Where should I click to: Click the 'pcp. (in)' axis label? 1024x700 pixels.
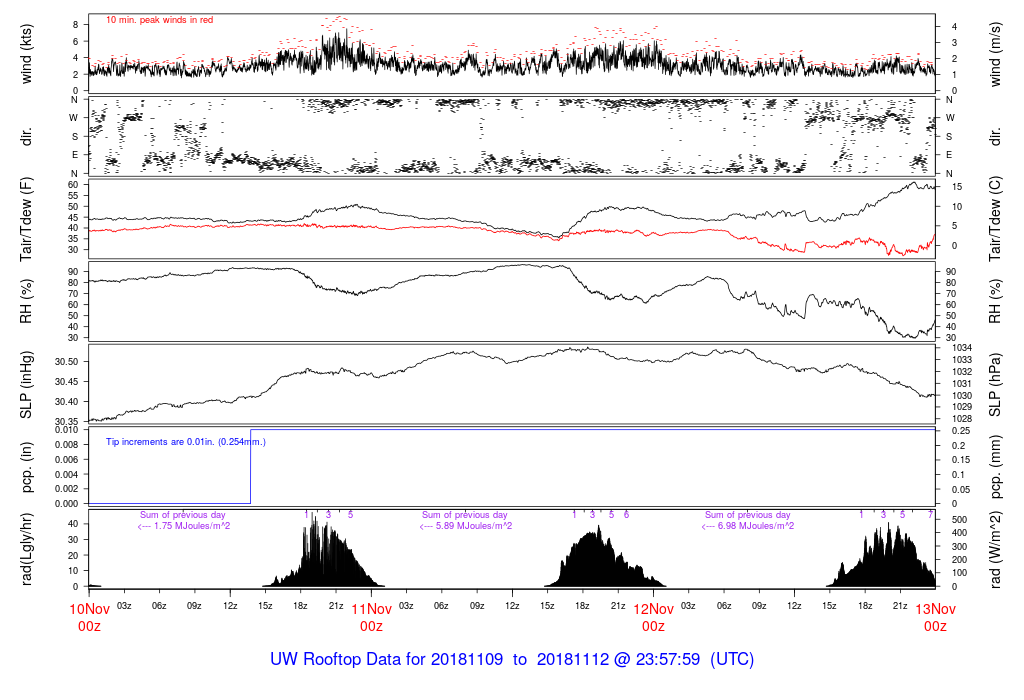pyautogui.click(x=27, y=466)
